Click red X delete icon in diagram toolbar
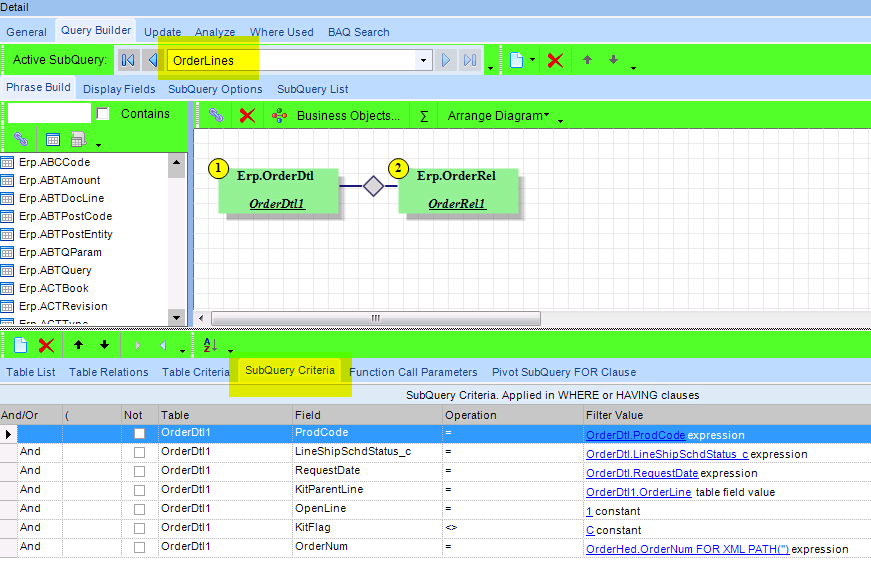Viewport: 871px width, 573px height. (x=247, y=116)
